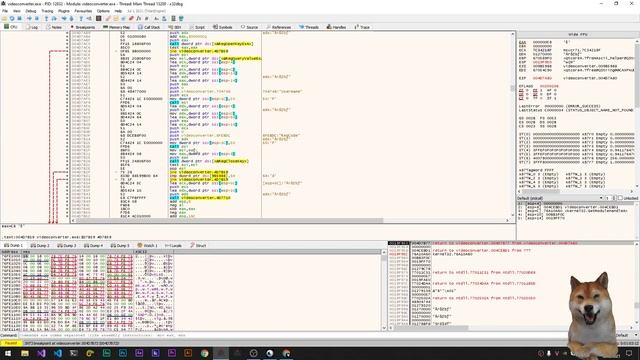The height and width of the screenshot is (360, 640).
Task: Open the Options menu
Action: click(103, 11)
